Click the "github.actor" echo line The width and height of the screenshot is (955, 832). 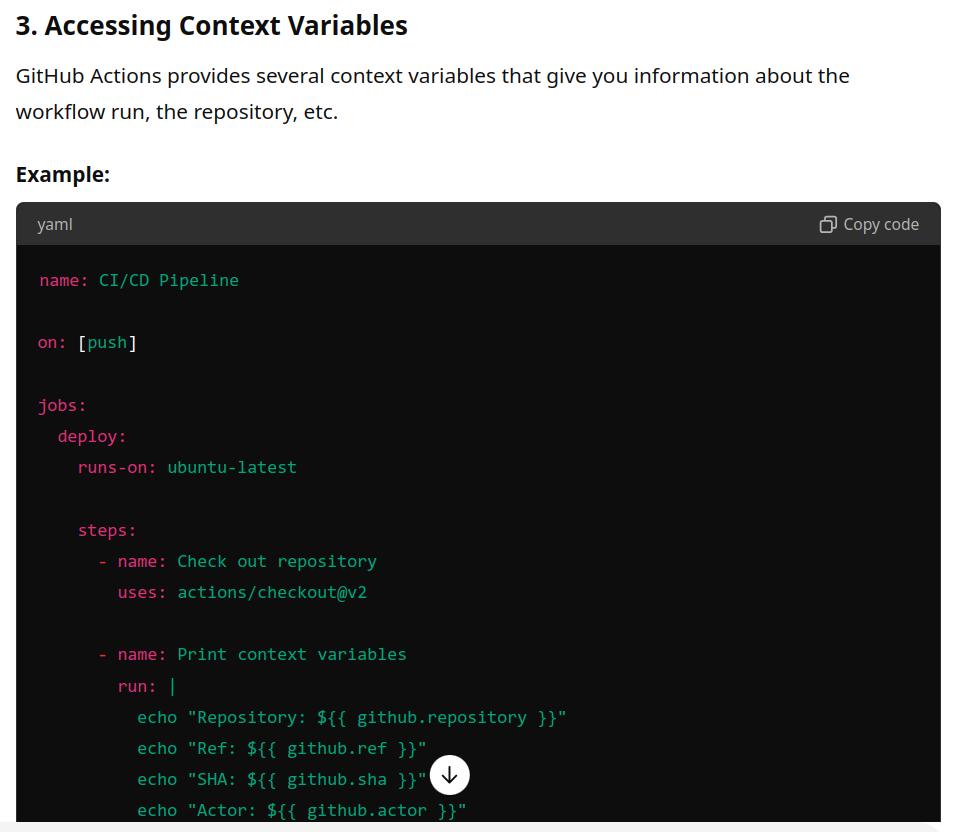coord(302,810)
